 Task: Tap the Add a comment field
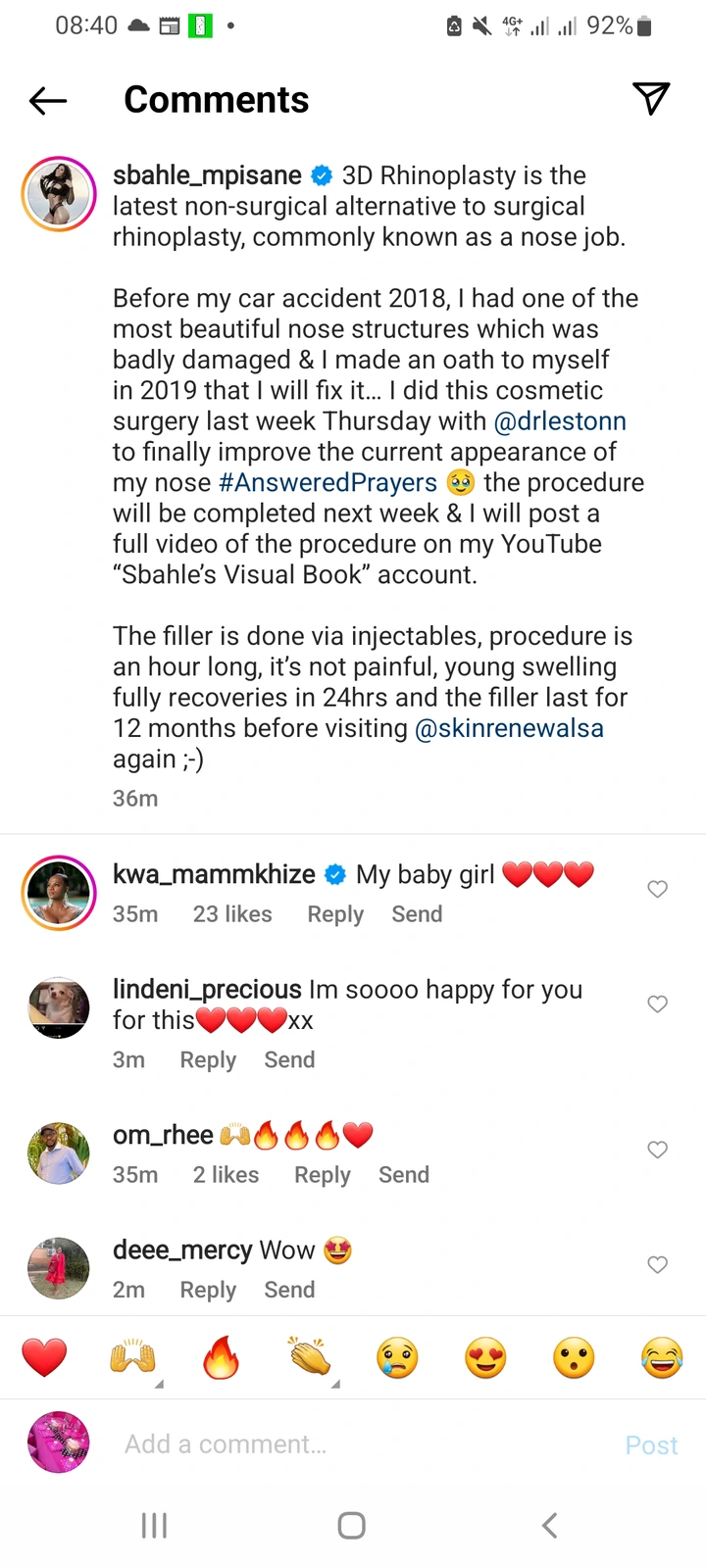(353, 1444)
